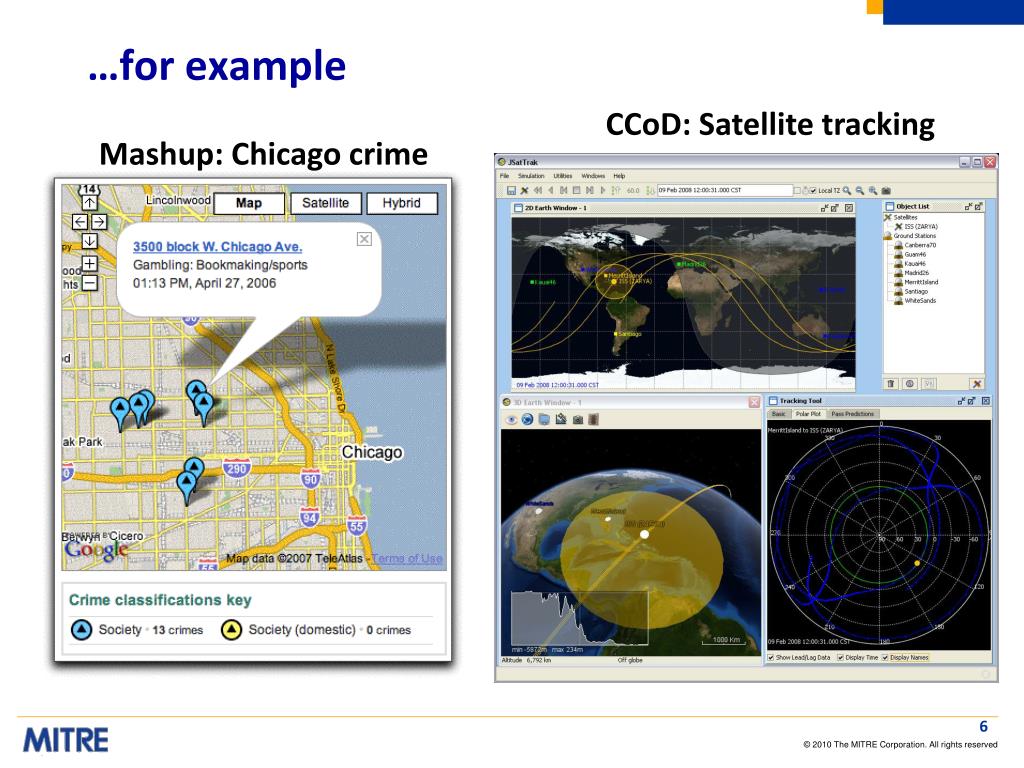1024x768 pixels.
Task: Switch to the Pass Predictions tab
Action: point(852,413)
